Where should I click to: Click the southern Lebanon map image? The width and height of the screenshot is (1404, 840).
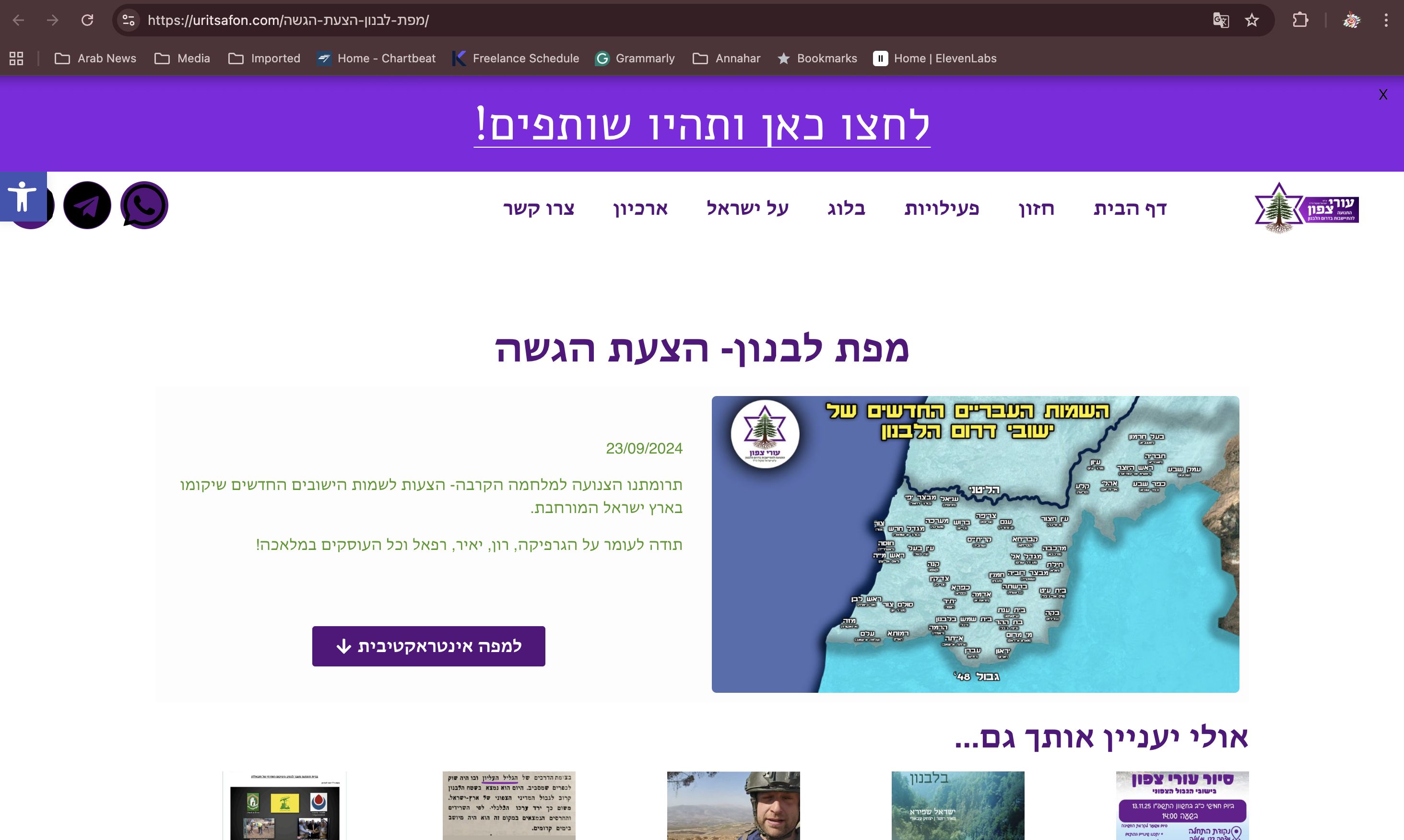click(975, 544)
